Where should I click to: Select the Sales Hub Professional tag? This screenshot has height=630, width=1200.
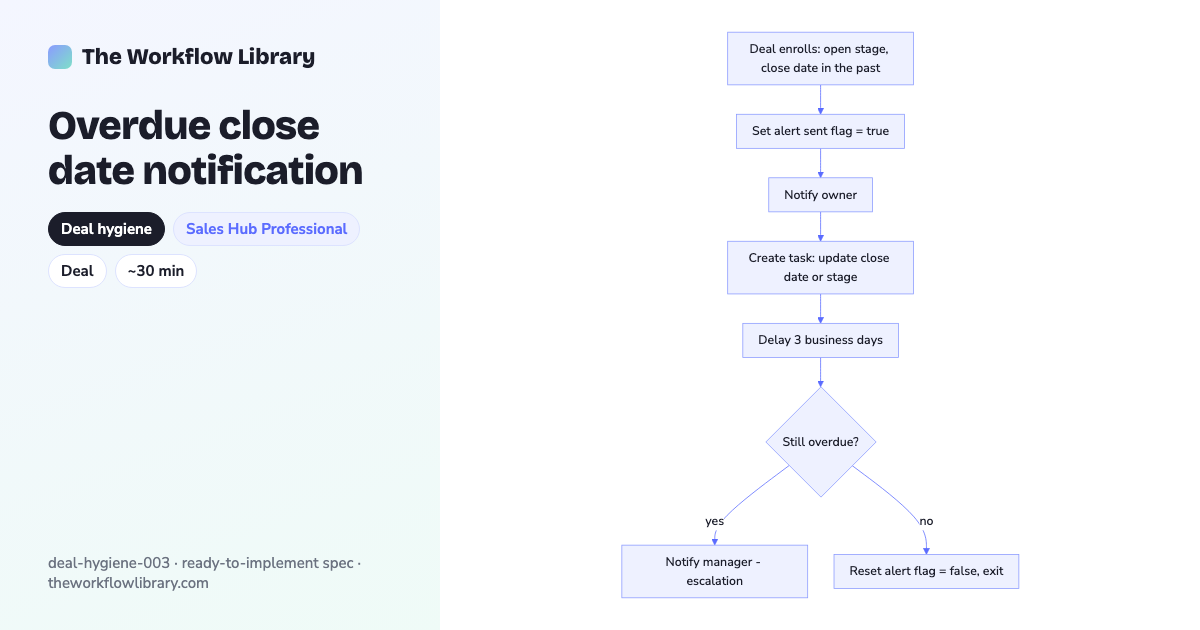(266, 229)
